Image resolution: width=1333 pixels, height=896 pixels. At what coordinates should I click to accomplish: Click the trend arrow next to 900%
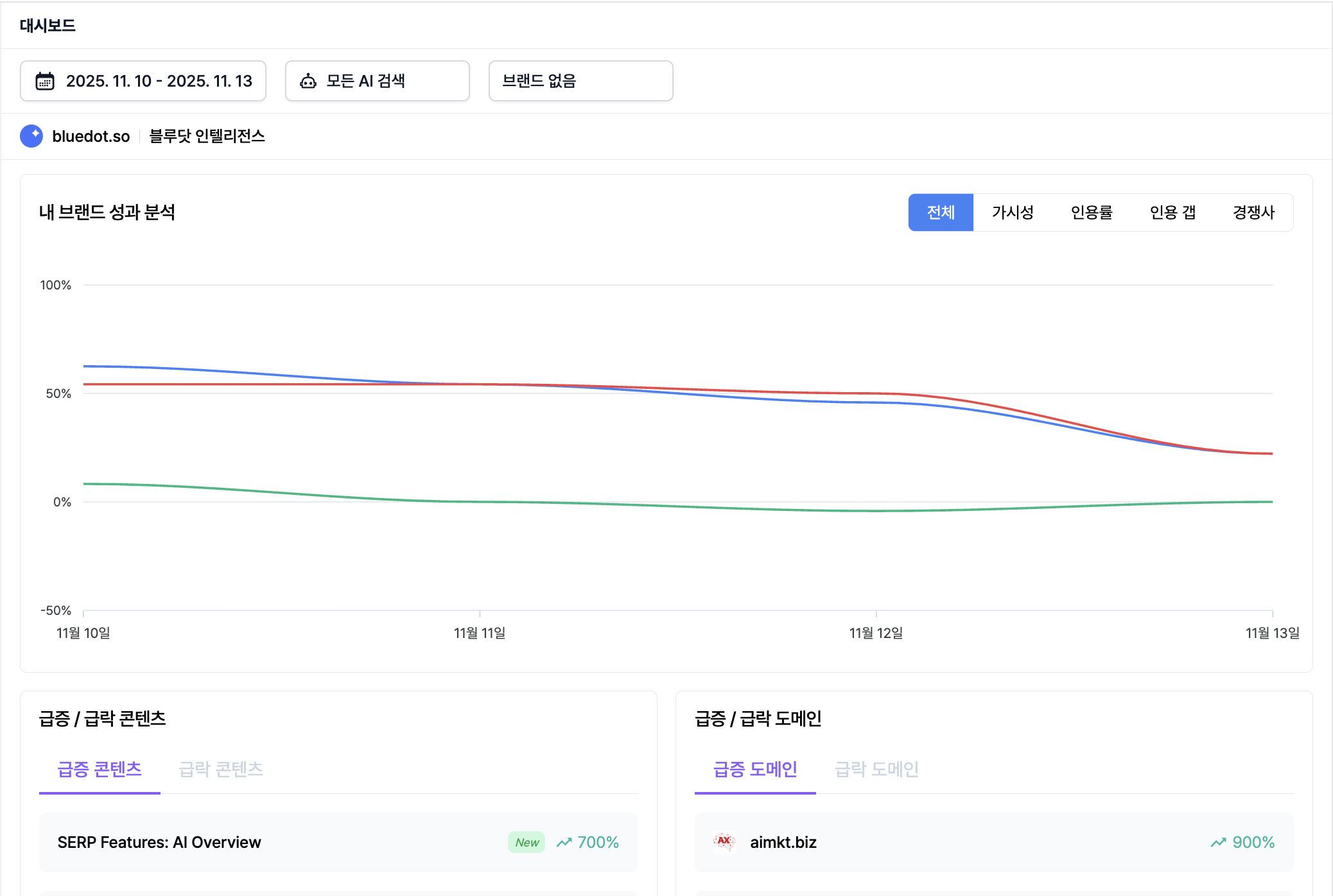1218,842
